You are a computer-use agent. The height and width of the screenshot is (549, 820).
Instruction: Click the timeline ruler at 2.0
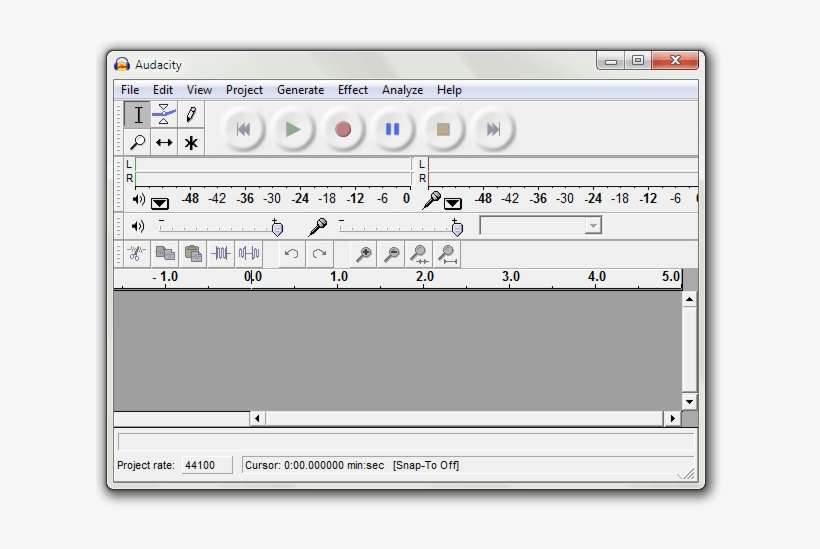(425, 277)
